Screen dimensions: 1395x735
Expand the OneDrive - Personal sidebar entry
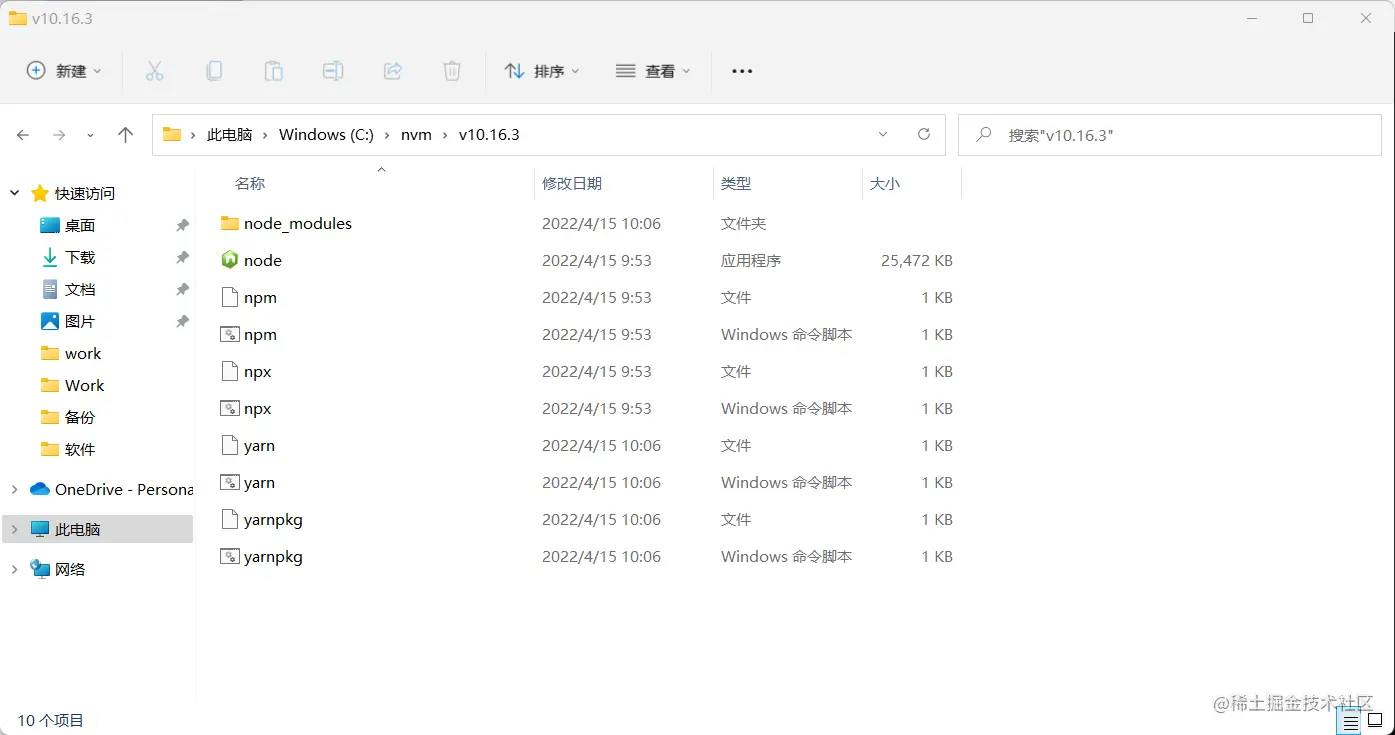point(14,489)
